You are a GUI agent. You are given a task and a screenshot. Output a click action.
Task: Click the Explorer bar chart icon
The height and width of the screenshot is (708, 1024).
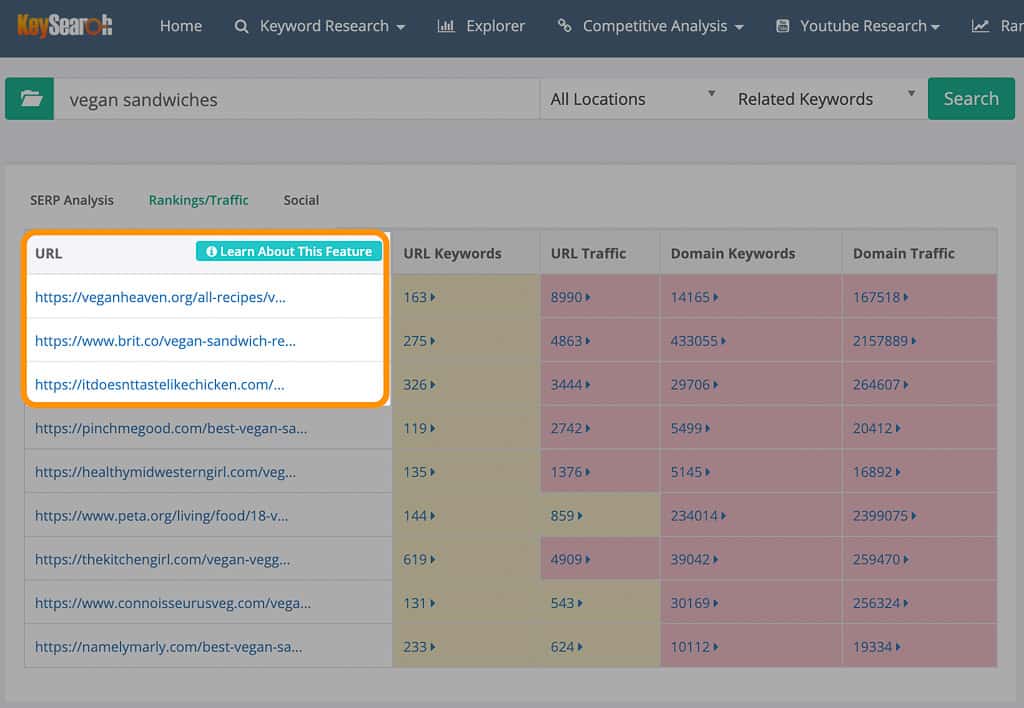446,26
